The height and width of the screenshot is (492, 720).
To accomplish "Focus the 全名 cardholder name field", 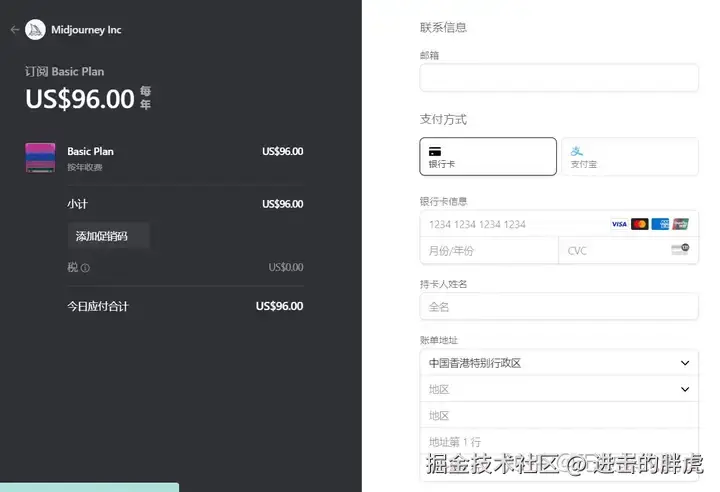I will pyautogui.click(x=559, y=307).
